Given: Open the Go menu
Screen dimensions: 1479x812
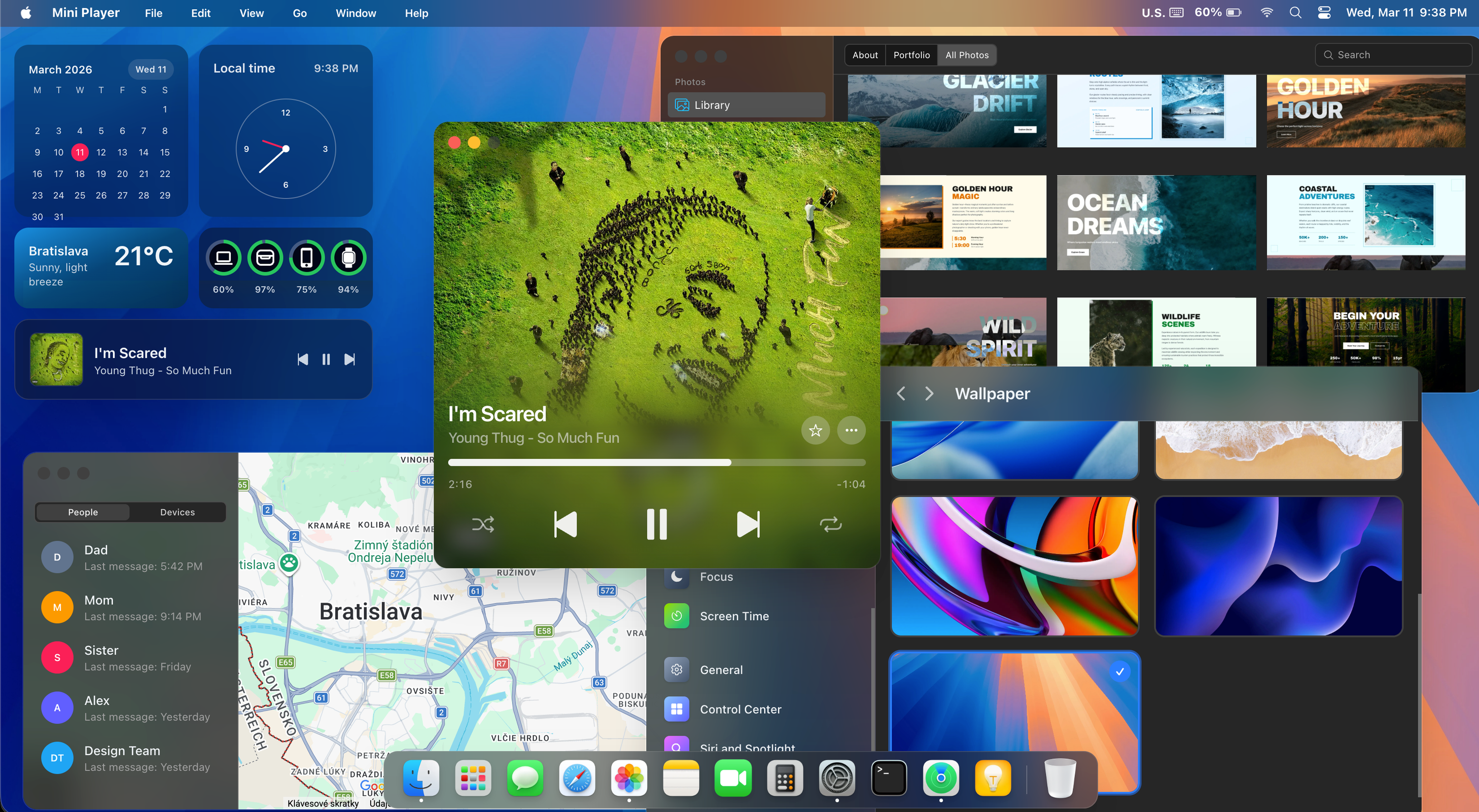Looking at the screenshot, I should 300,13.
